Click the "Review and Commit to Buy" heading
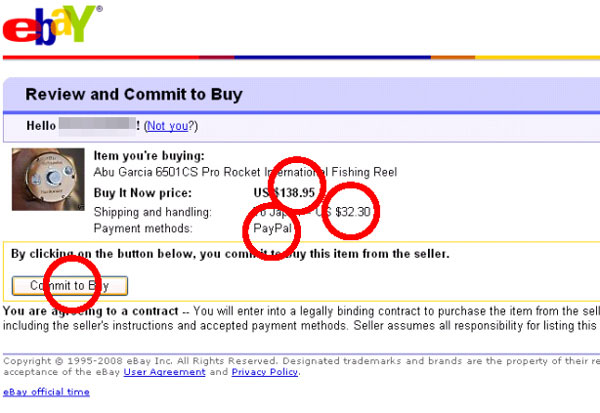Screen dimensions: 600x413 (x=133, y=95)
